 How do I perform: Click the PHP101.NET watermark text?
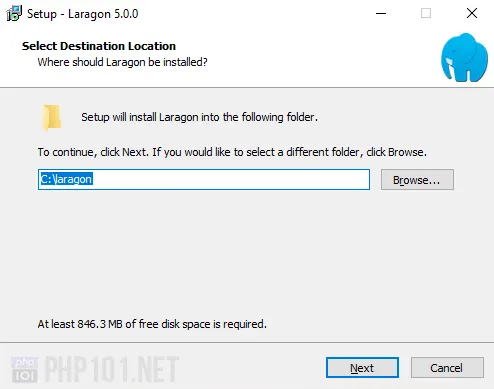click(x=112, y=369)
